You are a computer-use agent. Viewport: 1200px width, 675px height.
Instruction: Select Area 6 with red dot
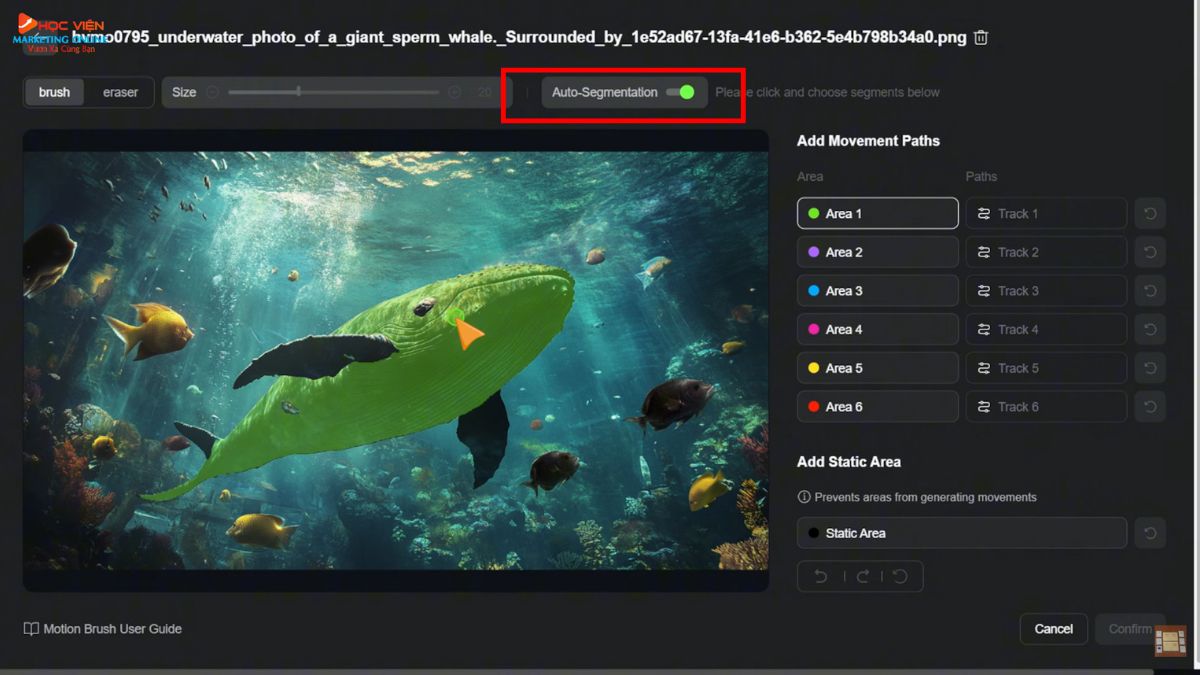pyautogui.click(x=877, y=407)
